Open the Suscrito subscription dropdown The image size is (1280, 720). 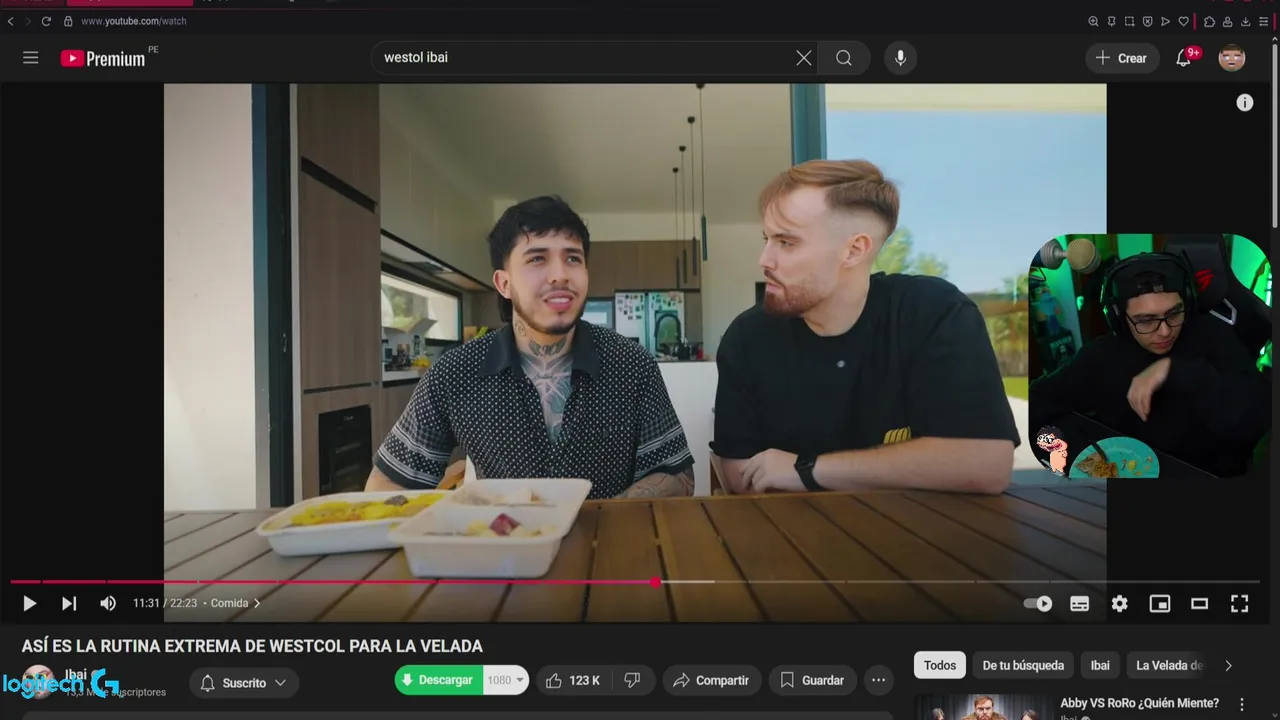(x=244, y=683)
